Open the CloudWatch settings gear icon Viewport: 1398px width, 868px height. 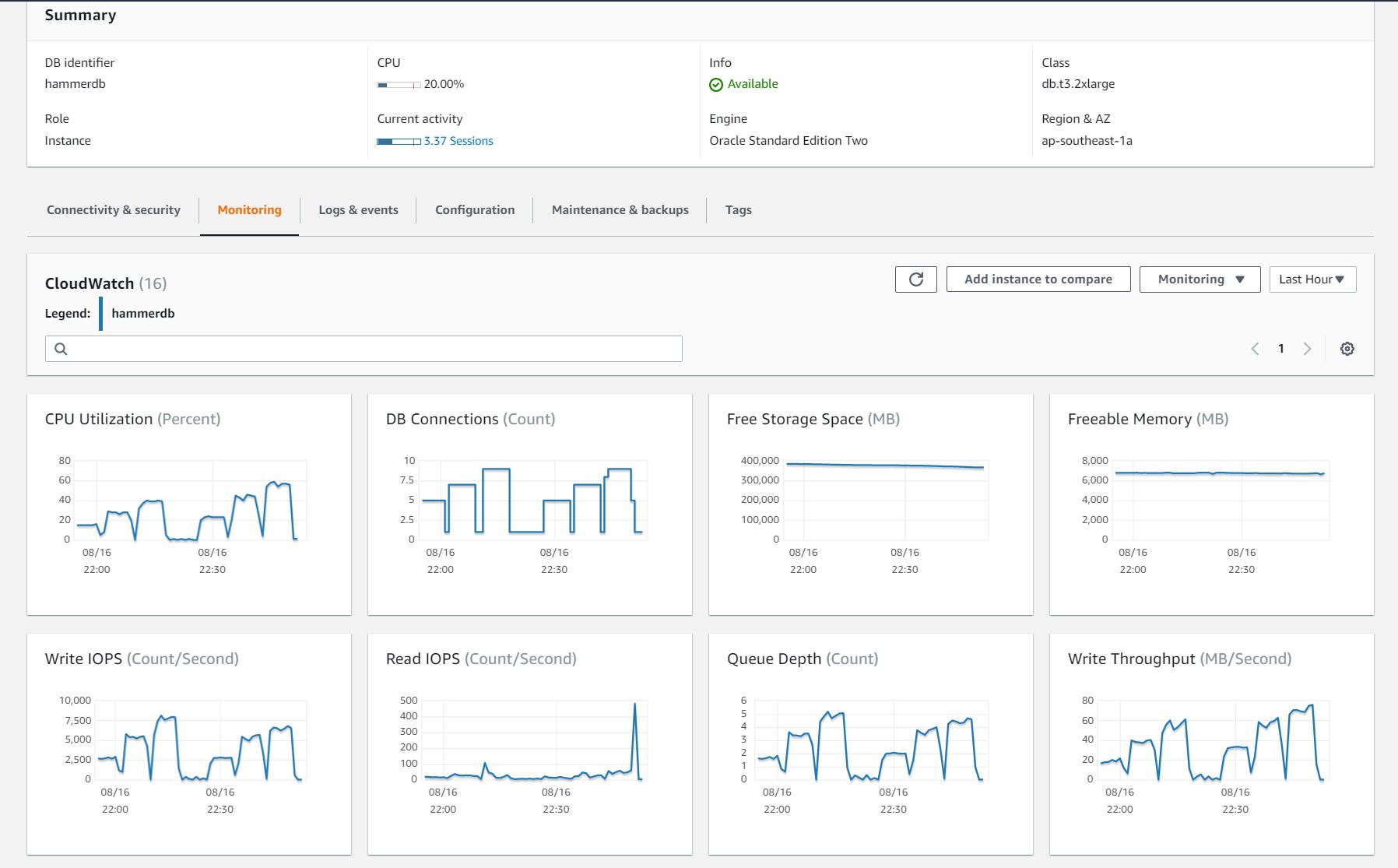tap(1347, 349)
